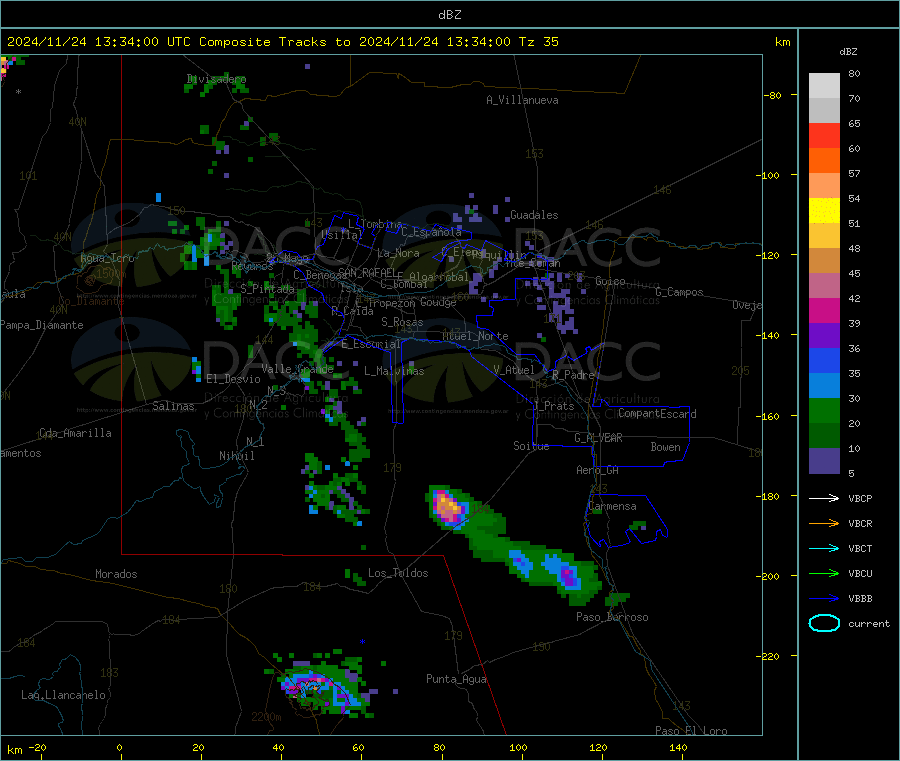Screen dimensions: 900x761
Task: Click the Guadales map label
Action: tap(534, 215)
